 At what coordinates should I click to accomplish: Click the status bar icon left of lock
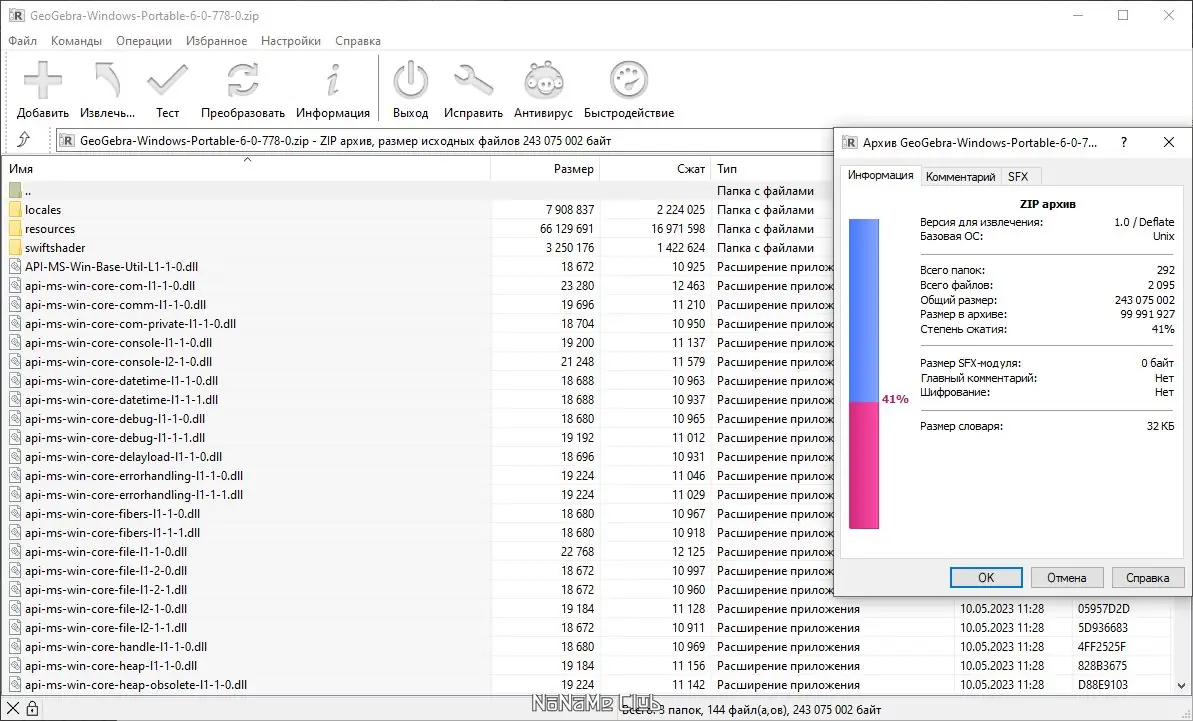[x=13, y=709]
